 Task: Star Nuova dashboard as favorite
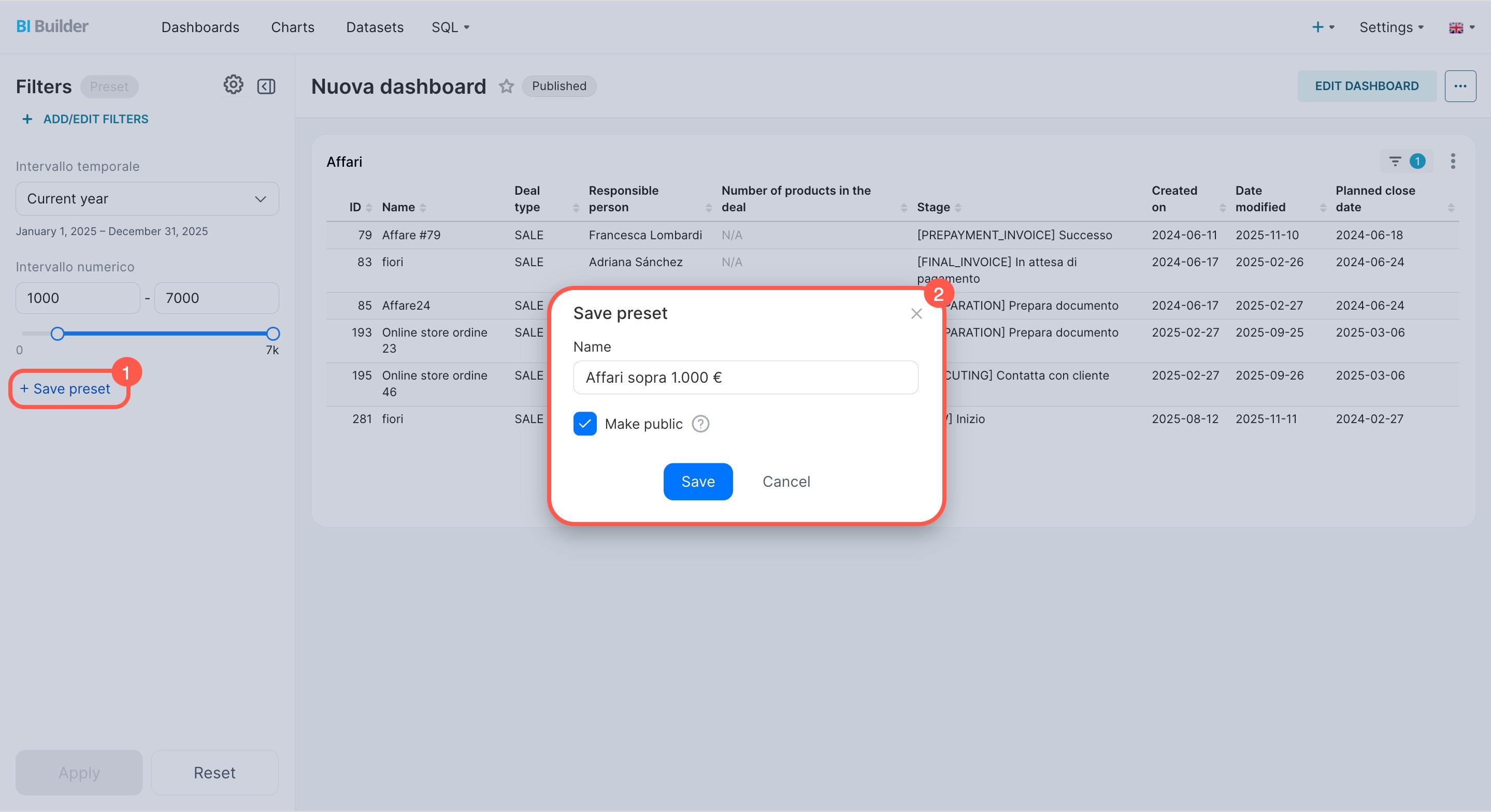point(507,86)
